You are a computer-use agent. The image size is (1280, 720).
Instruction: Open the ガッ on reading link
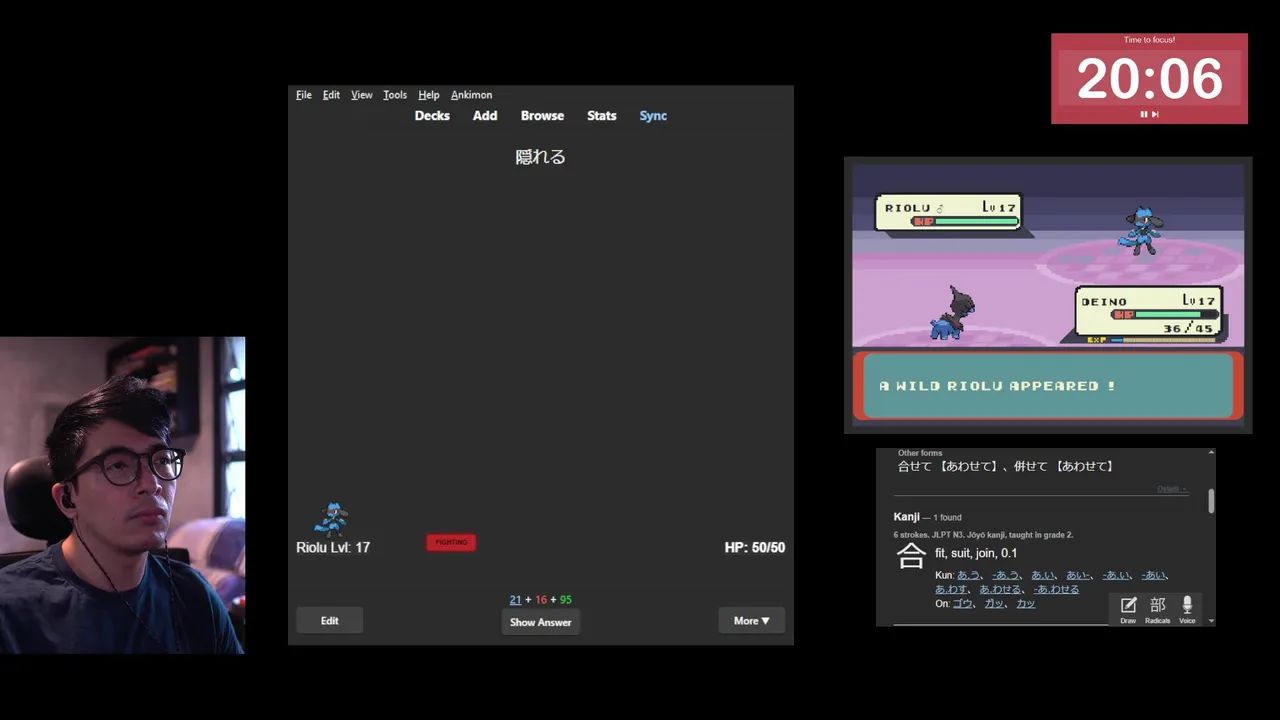[994, 603]
